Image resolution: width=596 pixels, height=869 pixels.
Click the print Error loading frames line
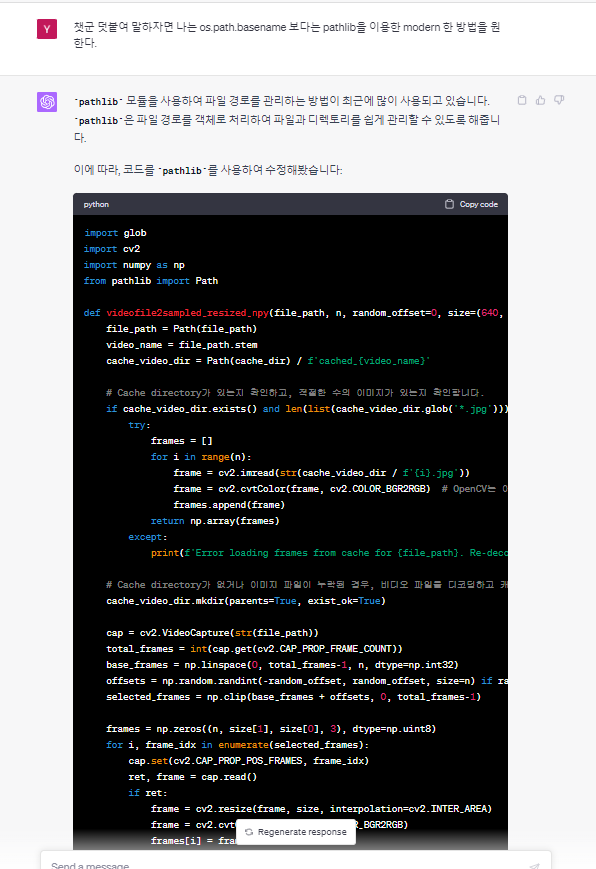(329, 553)
